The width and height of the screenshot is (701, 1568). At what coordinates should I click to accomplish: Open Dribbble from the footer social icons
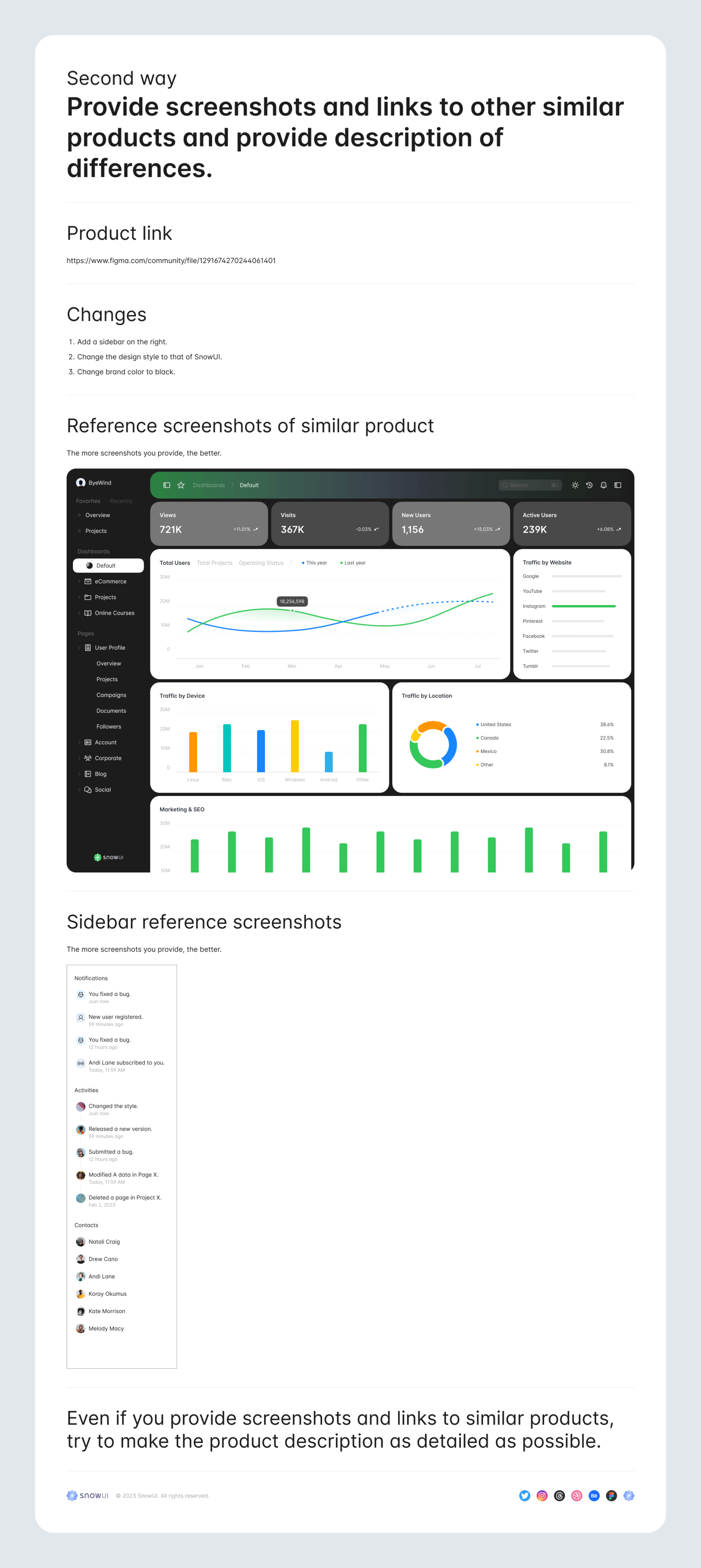(576, 1495)
